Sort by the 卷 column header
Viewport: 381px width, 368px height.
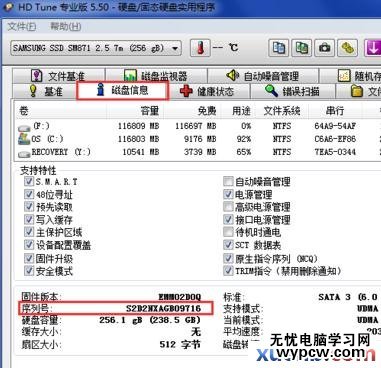click(x=61, y=110)
